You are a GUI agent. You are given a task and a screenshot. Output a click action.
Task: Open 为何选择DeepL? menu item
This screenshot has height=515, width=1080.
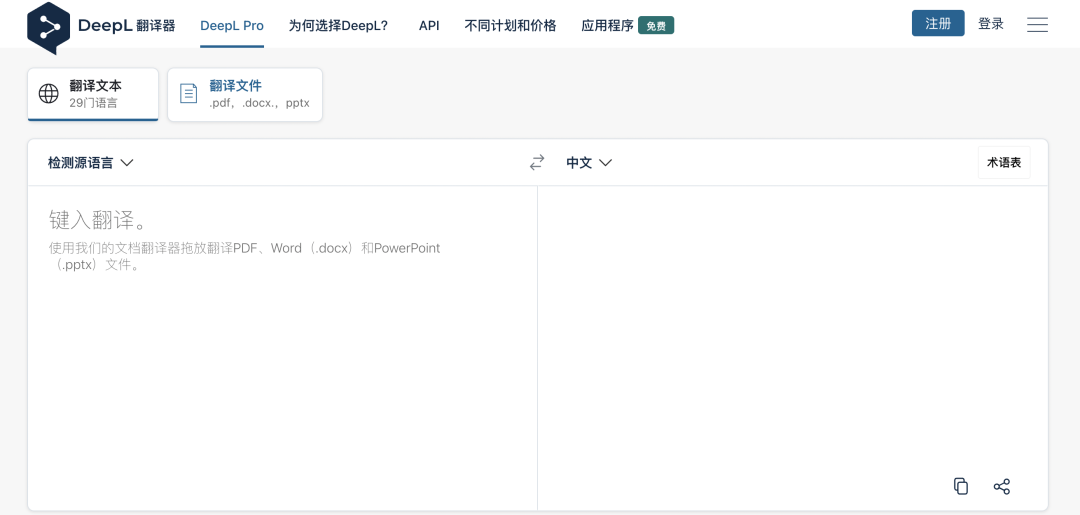pos(338,25)
